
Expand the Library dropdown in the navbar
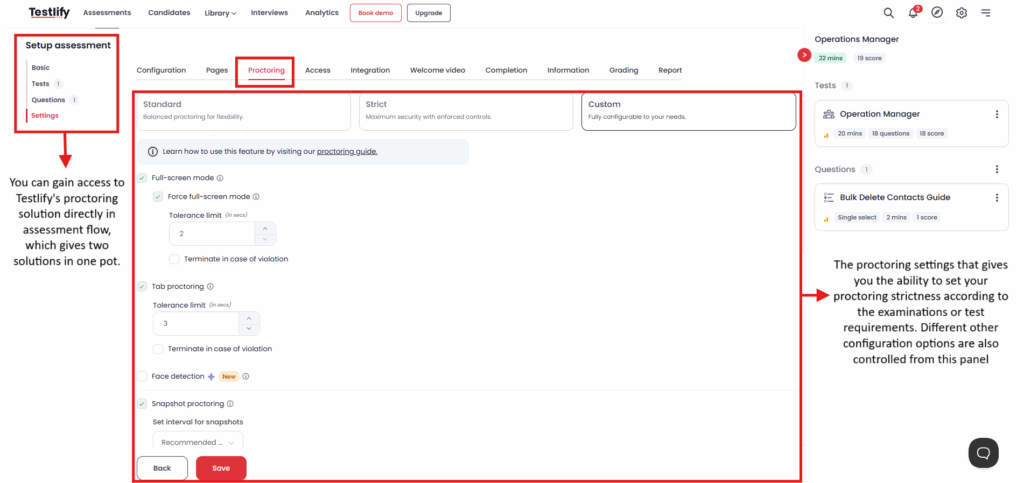click(x=220, y=13)
